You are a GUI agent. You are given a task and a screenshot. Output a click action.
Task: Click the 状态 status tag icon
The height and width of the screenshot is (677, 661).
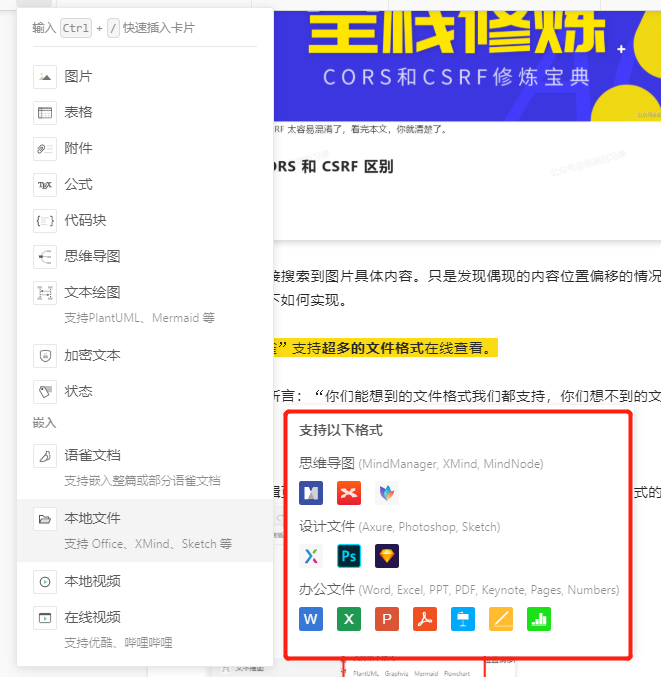click(x=45, y=392)
